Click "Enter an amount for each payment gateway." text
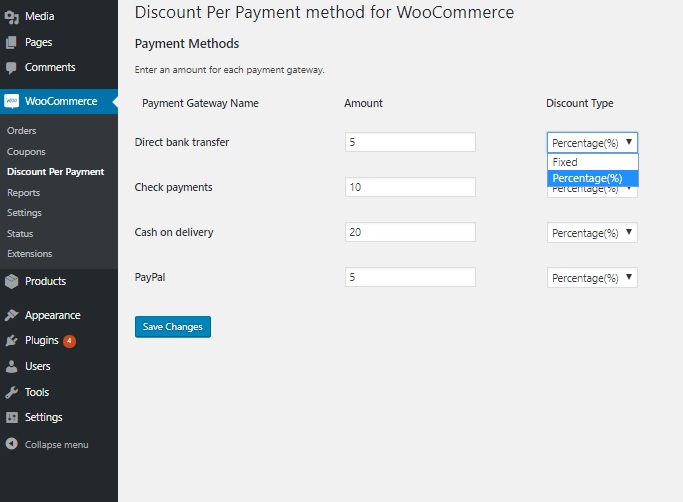This screenshot has height=502, width=683. 230,70
